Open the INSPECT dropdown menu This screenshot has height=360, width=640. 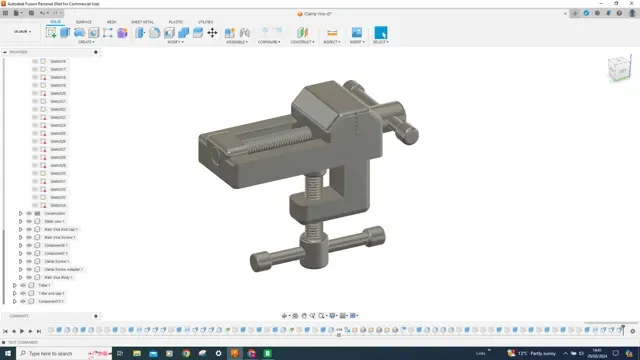pyautogui.click(x=332, y=42)
